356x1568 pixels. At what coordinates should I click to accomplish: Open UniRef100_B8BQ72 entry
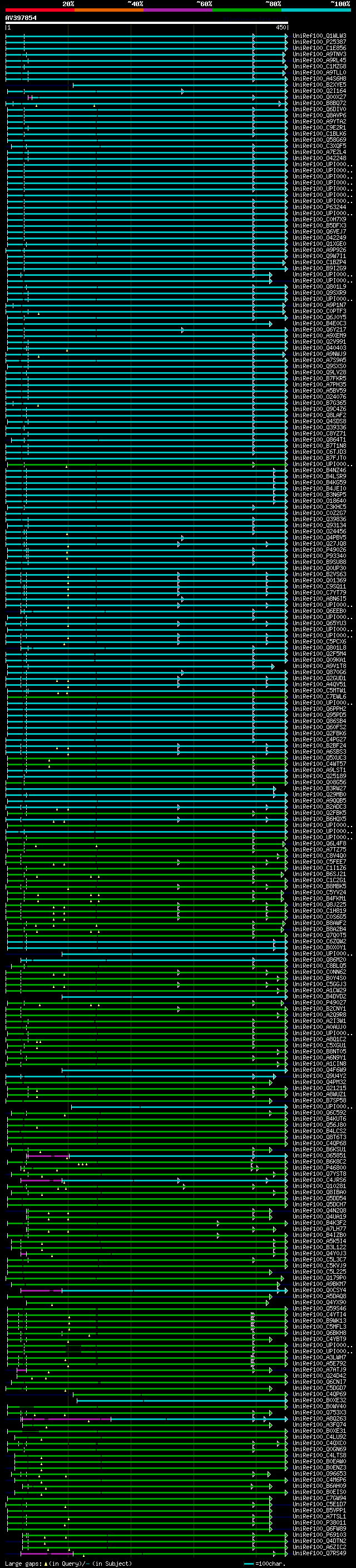coord(319,103)
